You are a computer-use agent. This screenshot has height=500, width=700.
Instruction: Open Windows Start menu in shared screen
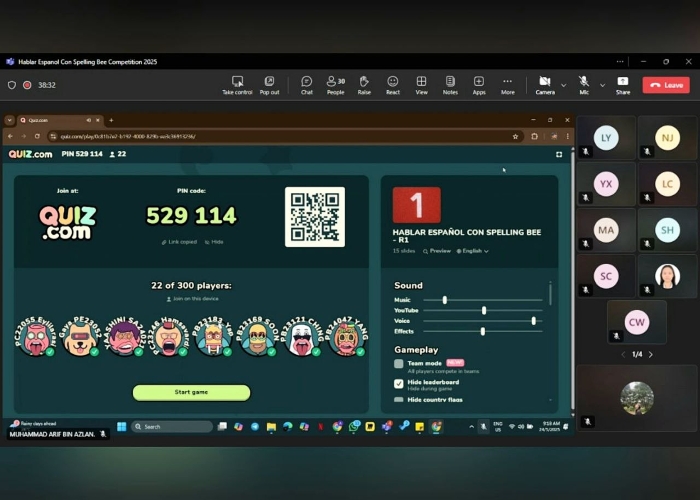[121, 426]
